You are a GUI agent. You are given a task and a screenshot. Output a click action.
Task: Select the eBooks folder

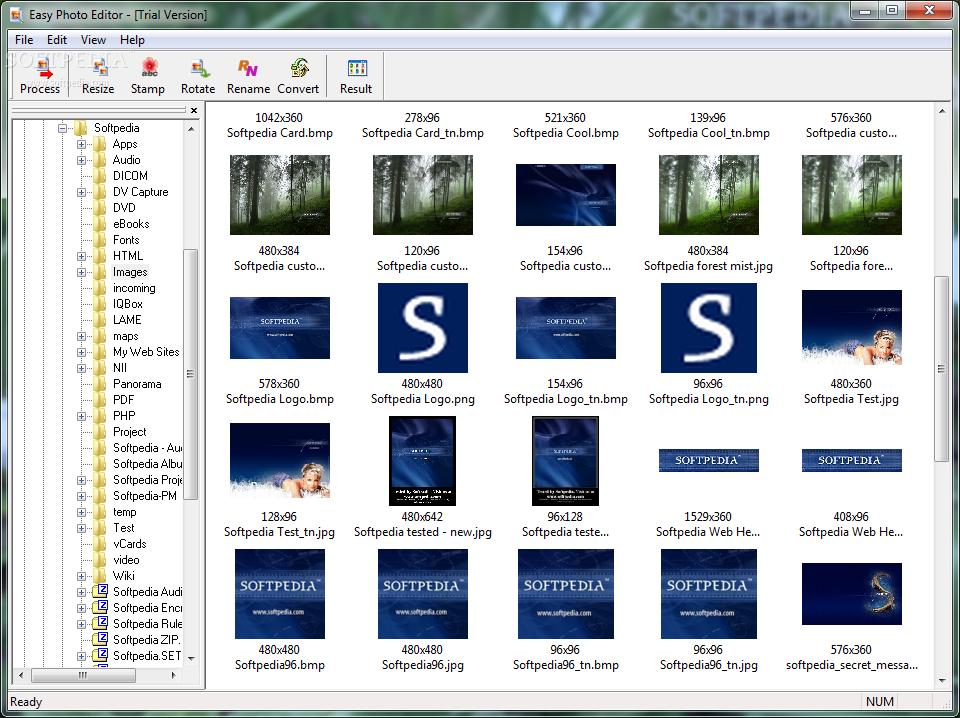131,224
